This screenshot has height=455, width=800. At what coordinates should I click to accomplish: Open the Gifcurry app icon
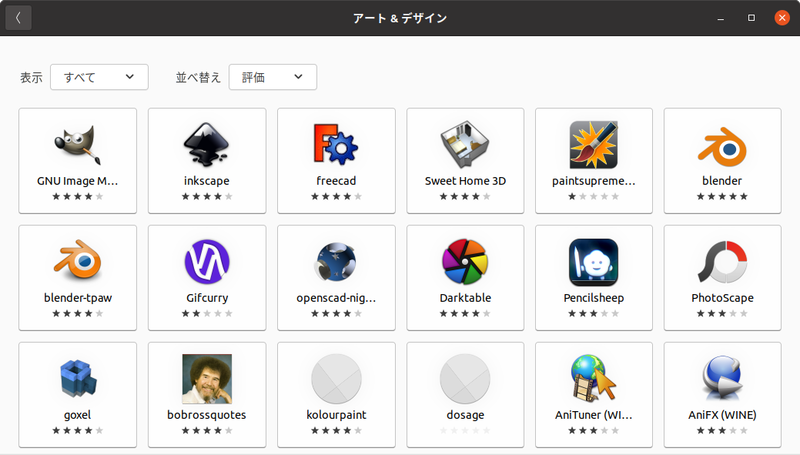point(207,262)
